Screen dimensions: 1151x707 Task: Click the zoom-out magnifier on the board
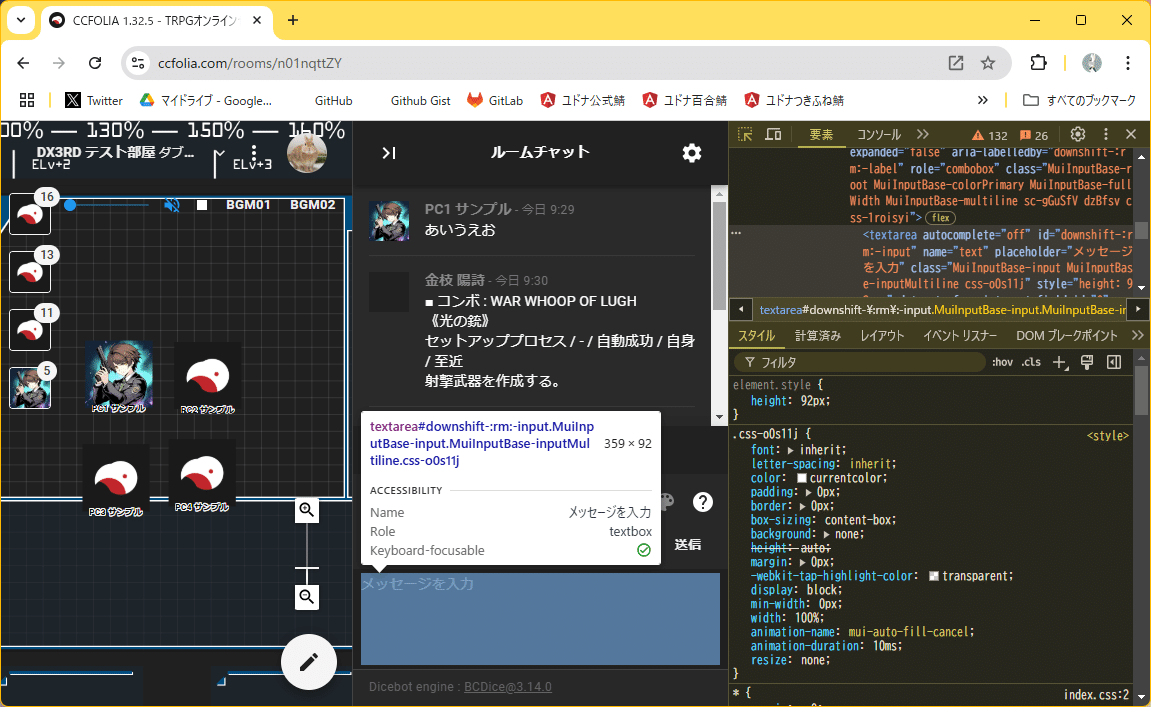coord(307,597)
